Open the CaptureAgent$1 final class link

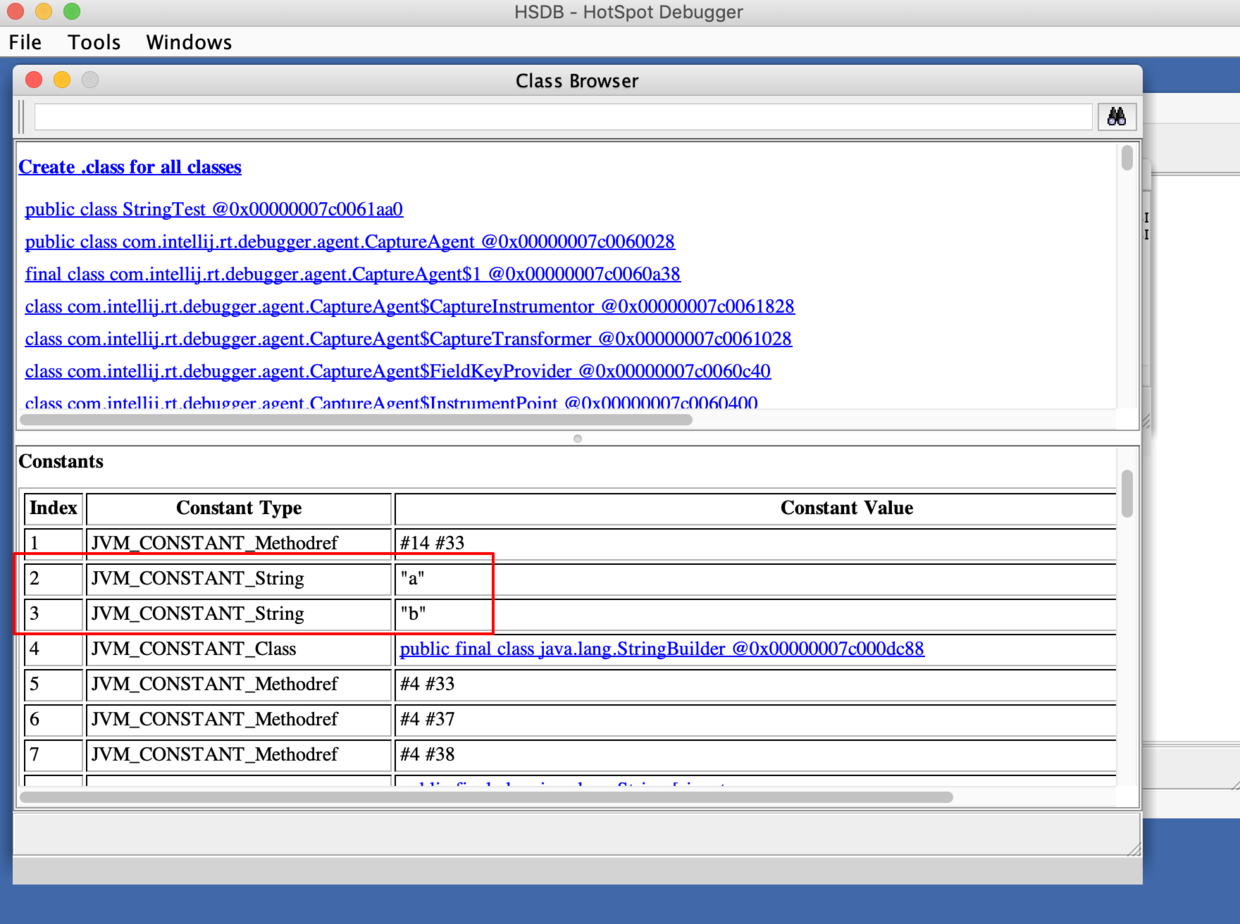pyautogui.click(x=352, y=274)
